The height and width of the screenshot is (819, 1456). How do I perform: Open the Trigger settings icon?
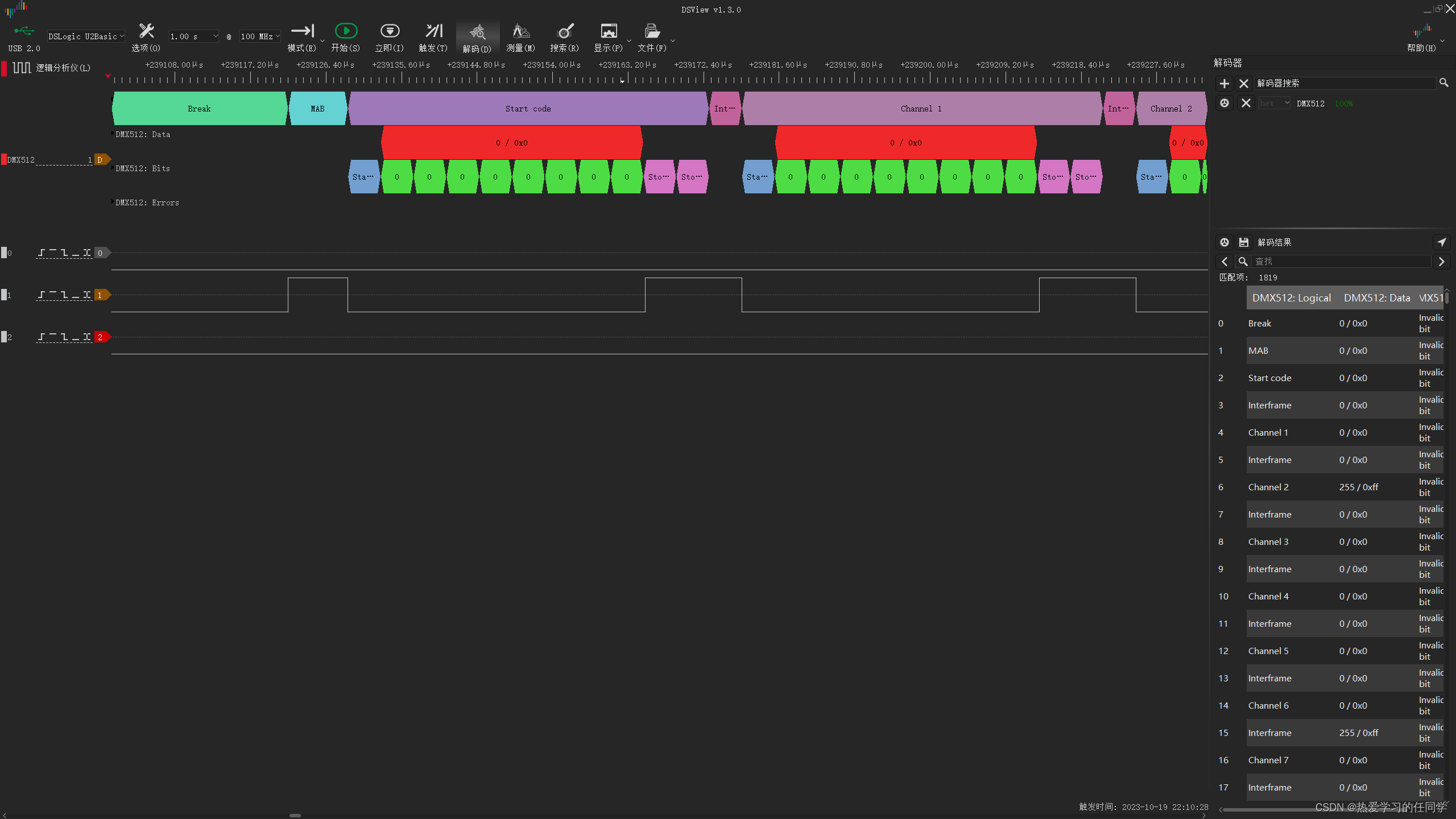click(x=433, y=31)
